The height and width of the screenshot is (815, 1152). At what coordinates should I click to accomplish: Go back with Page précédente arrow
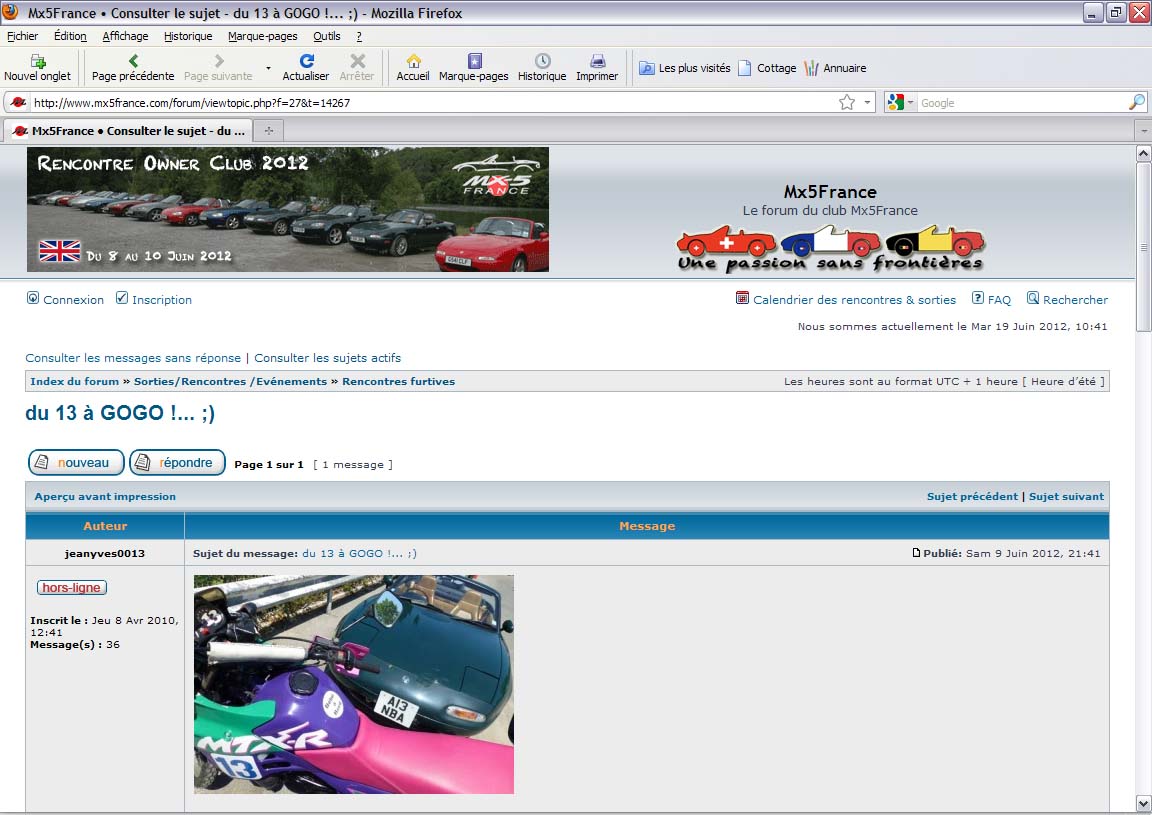133,61
